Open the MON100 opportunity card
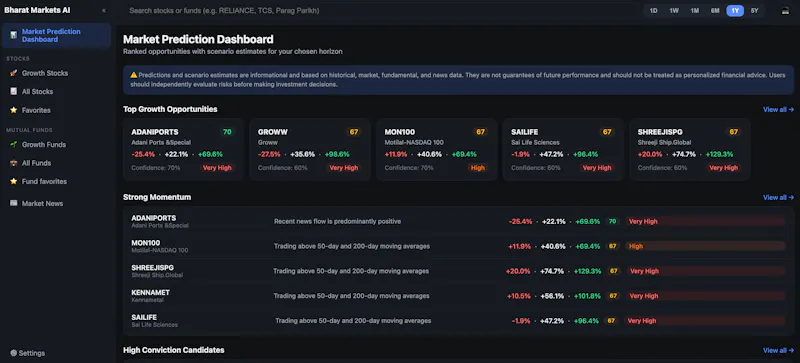The image size is (800, 363). (436, 150)
